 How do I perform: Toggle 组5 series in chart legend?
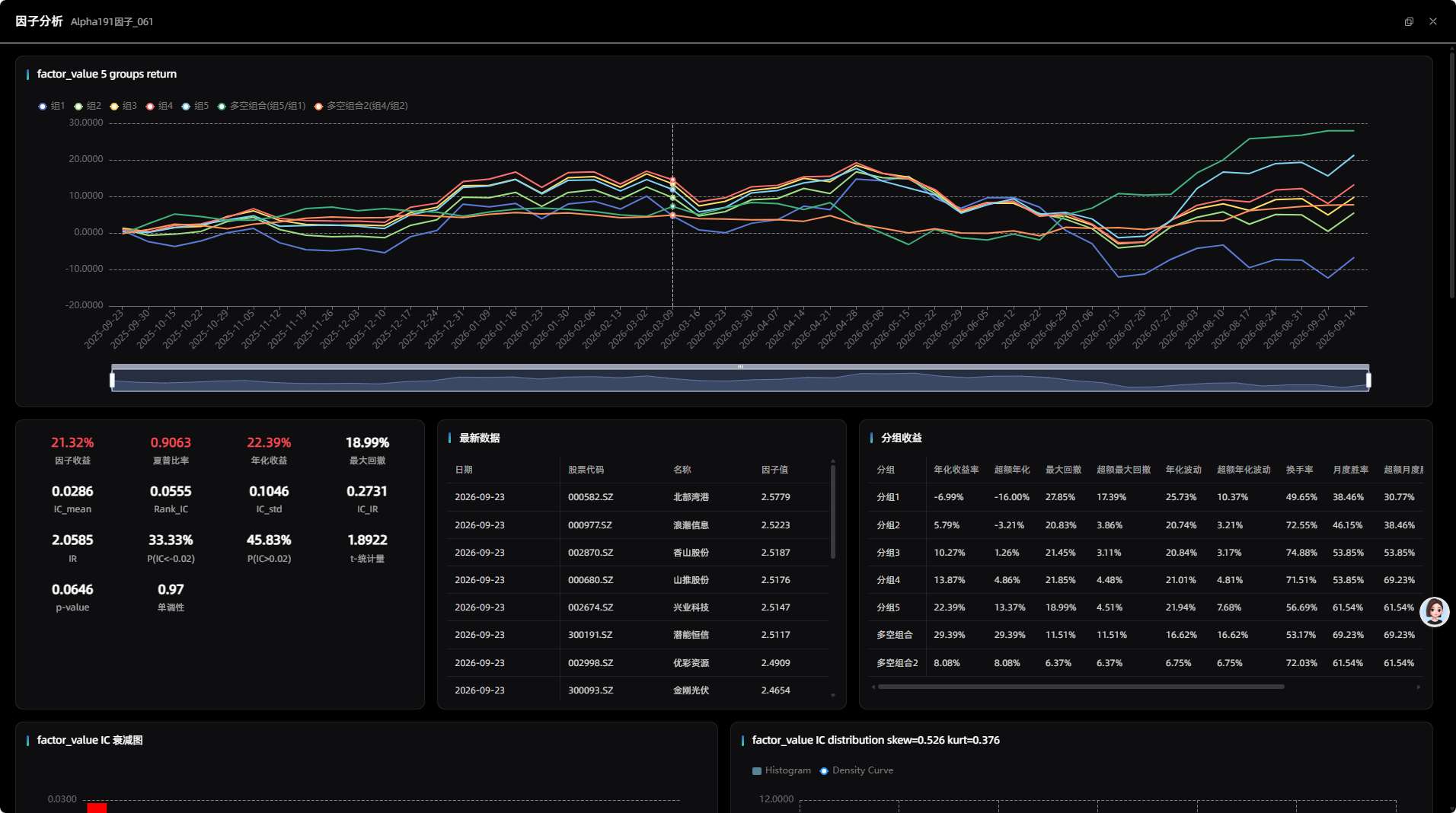click(x=195, y=106)
